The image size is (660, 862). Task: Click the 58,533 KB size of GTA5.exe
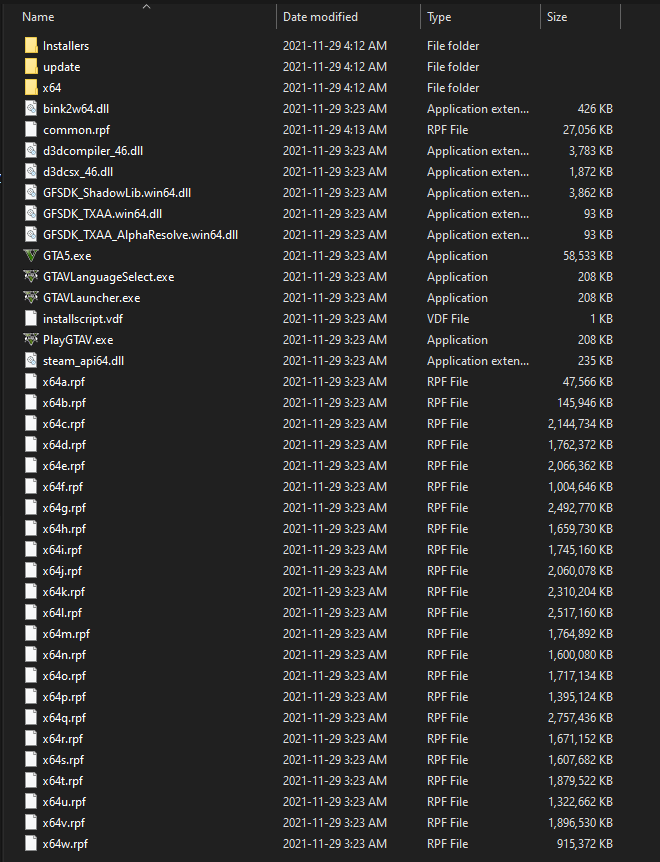click(x=587, y=256)
